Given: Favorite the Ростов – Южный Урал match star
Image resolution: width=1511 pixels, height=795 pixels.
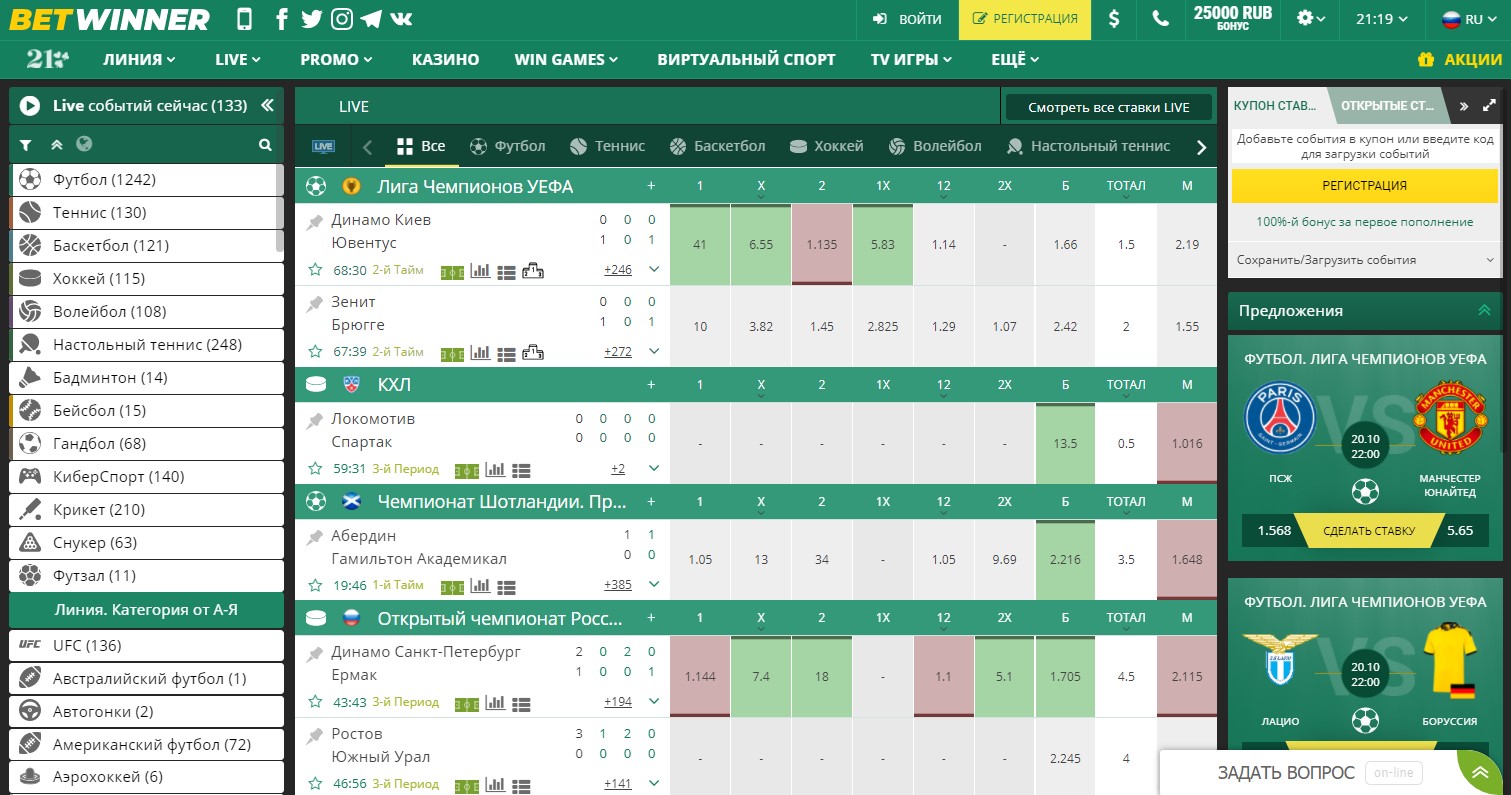Looking at the screenshot, I should point(315,783).
